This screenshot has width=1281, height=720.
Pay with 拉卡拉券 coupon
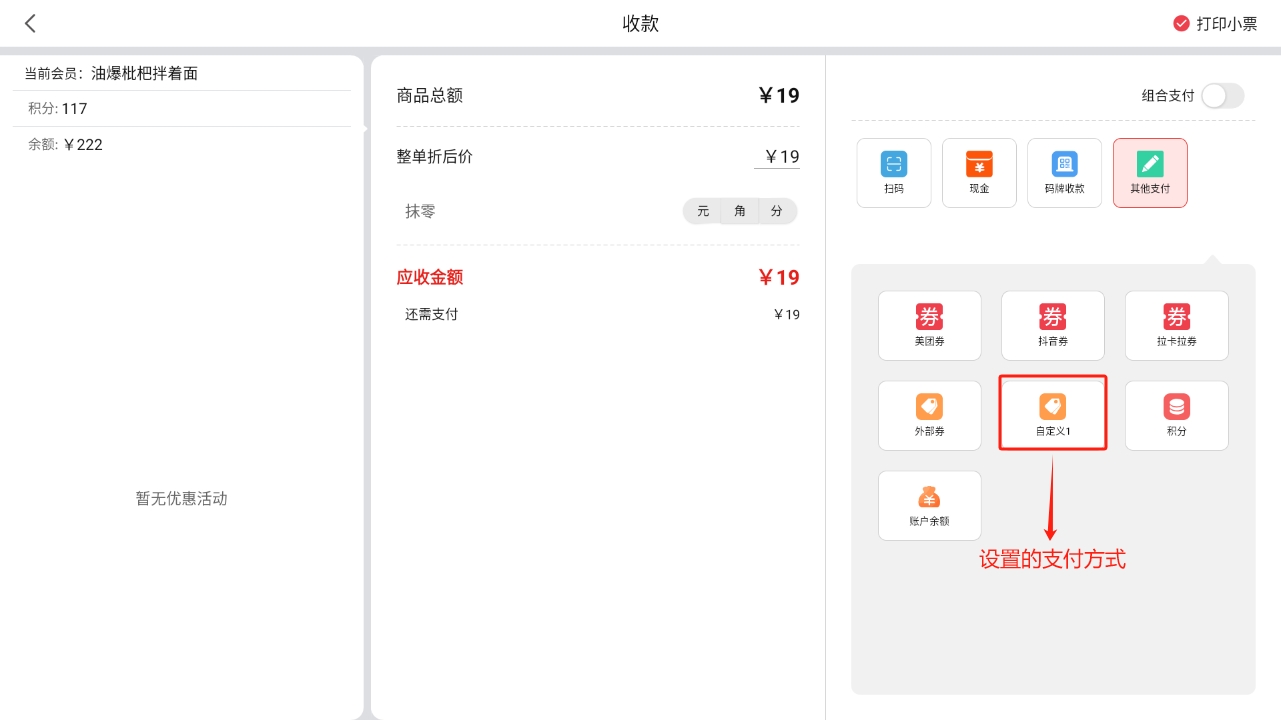point(1176,325)
